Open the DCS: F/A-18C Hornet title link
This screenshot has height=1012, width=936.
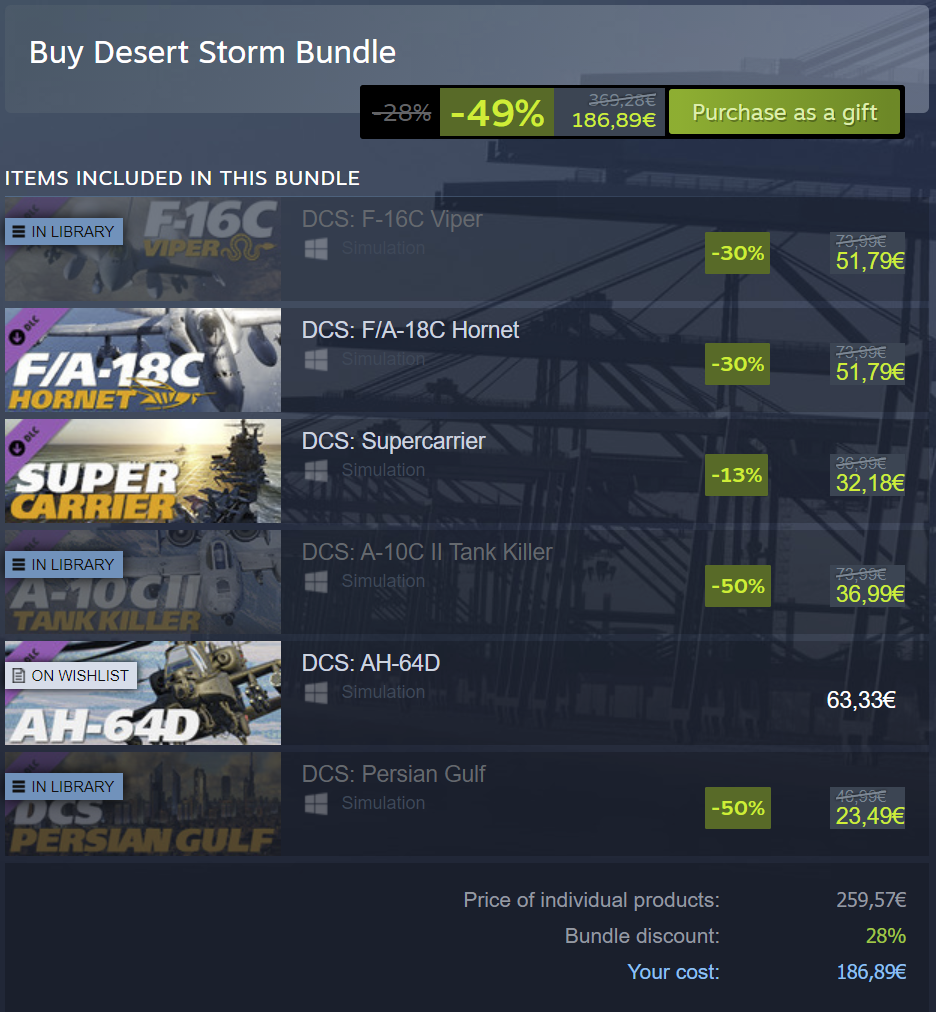411,330
